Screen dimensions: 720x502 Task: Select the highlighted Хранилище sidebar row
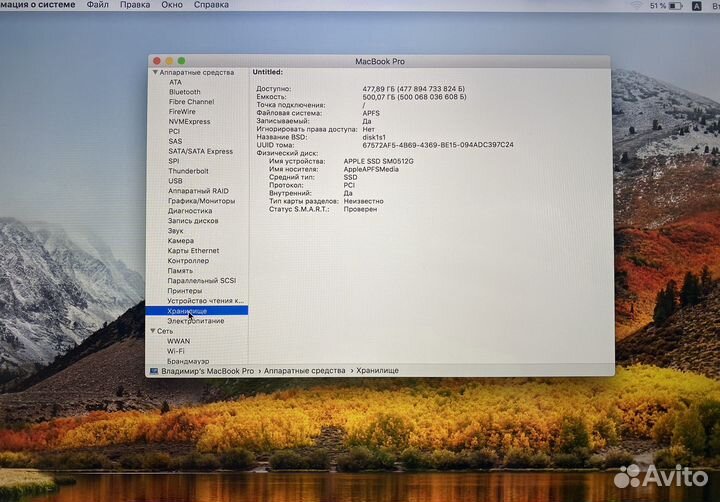click(197, 311)
